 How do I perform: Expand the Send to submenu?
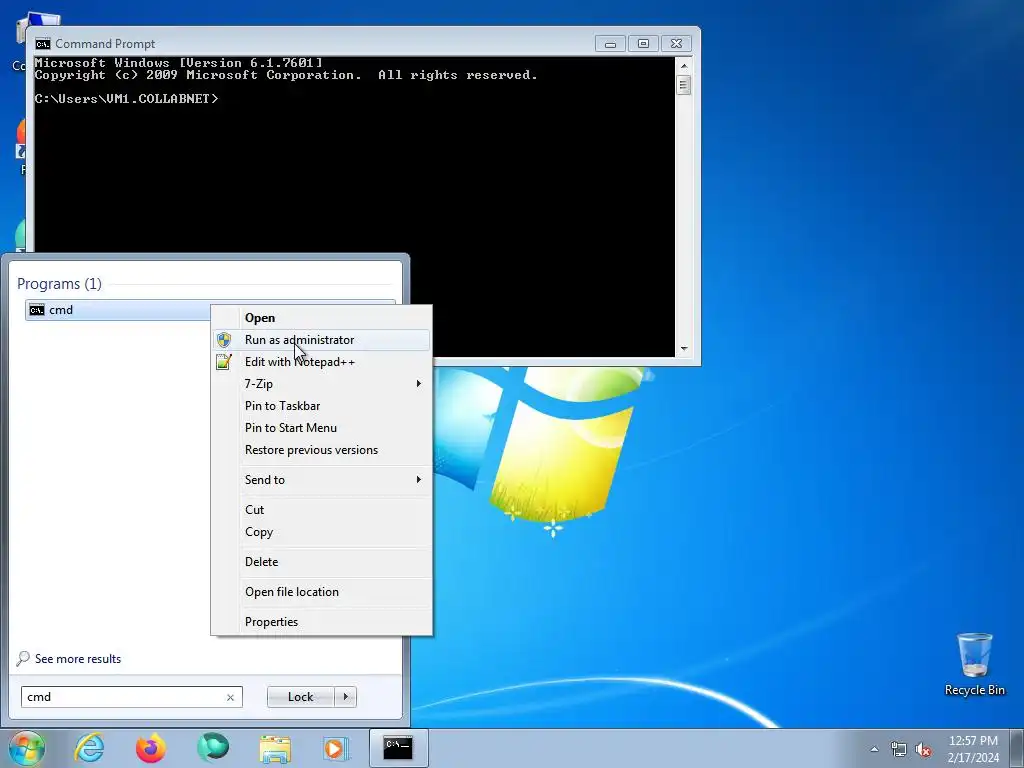[x=321, y=479]
